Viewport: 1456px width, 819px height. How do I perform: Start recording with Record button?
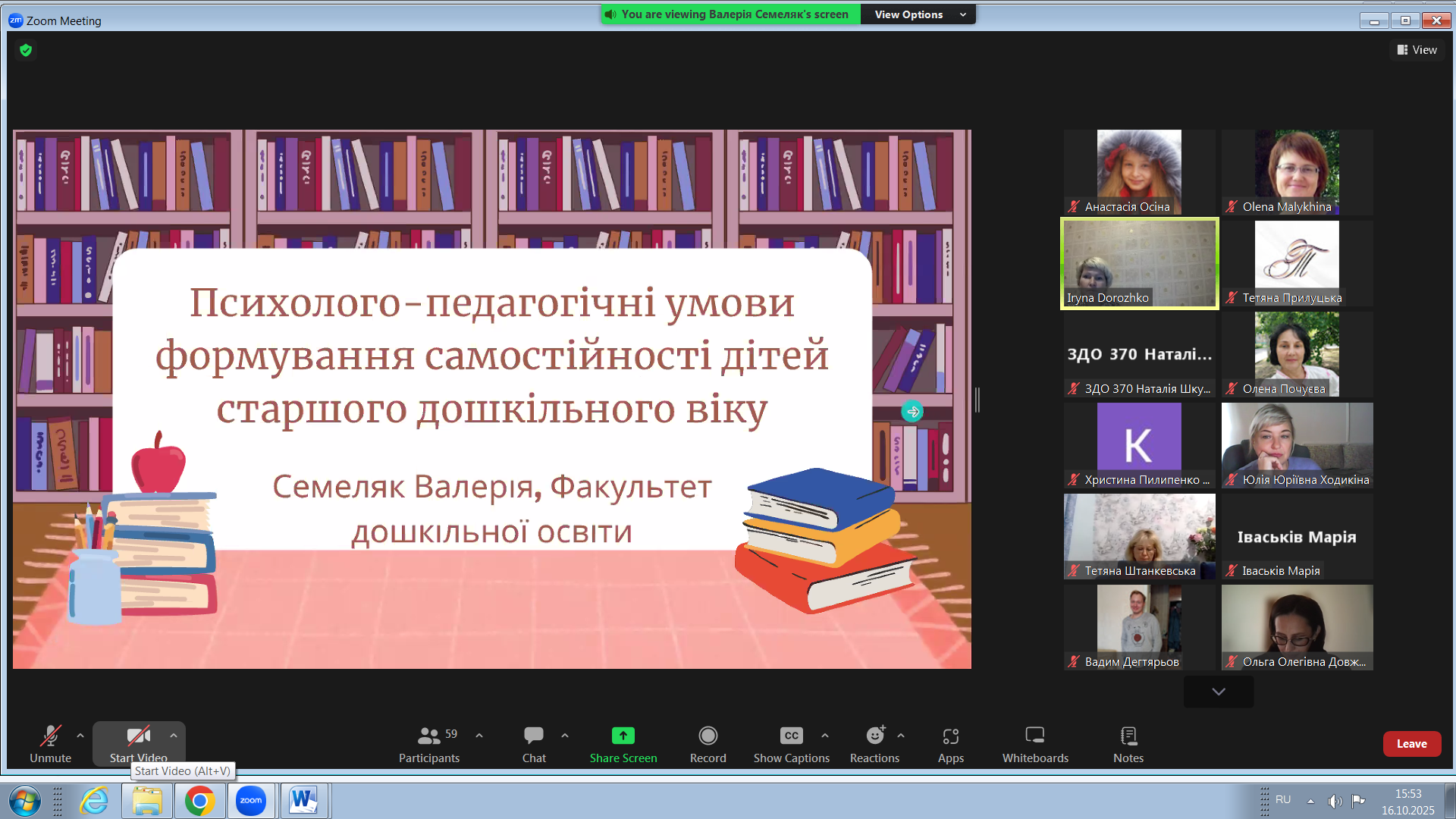click(x=708, y=736)
